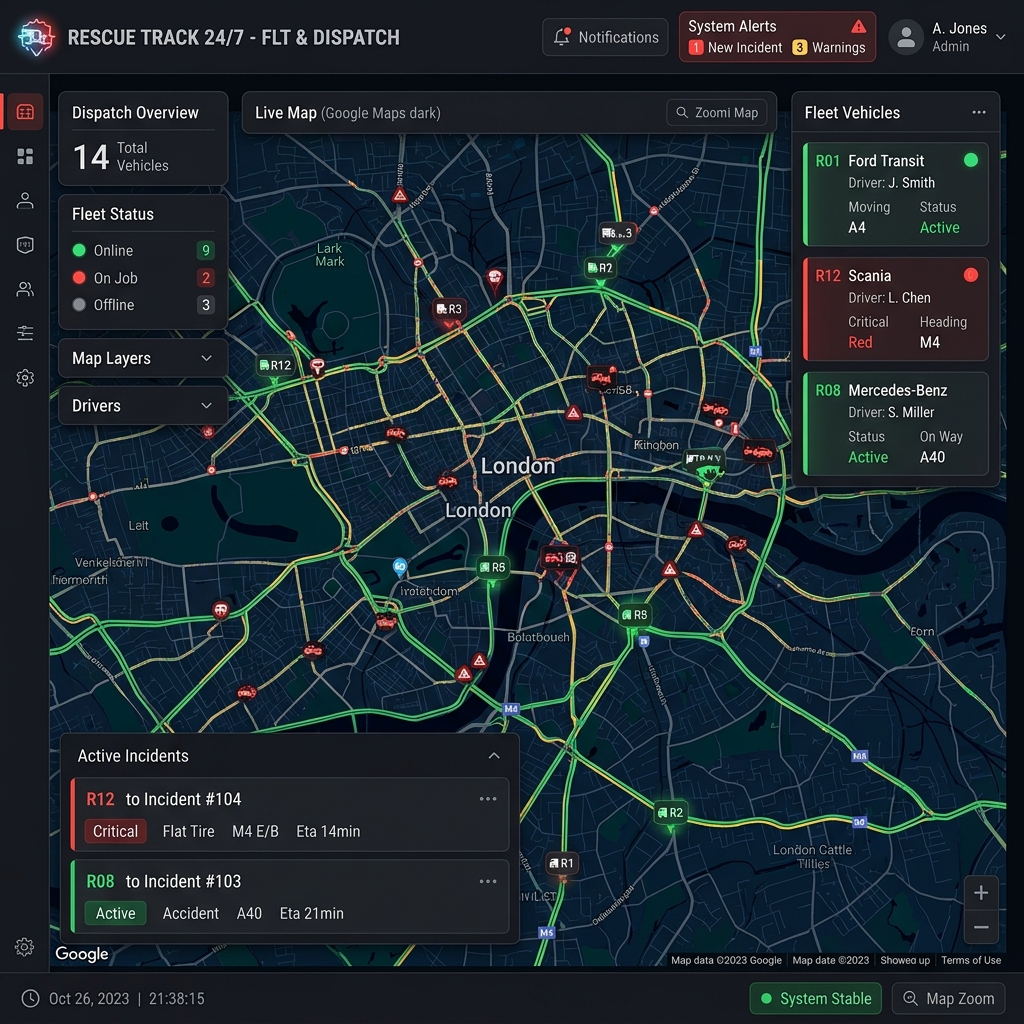Viewport: 1024px width, 1024px height.
Task: Open the upper settings gear in sidebar
Action: (25, 377)
